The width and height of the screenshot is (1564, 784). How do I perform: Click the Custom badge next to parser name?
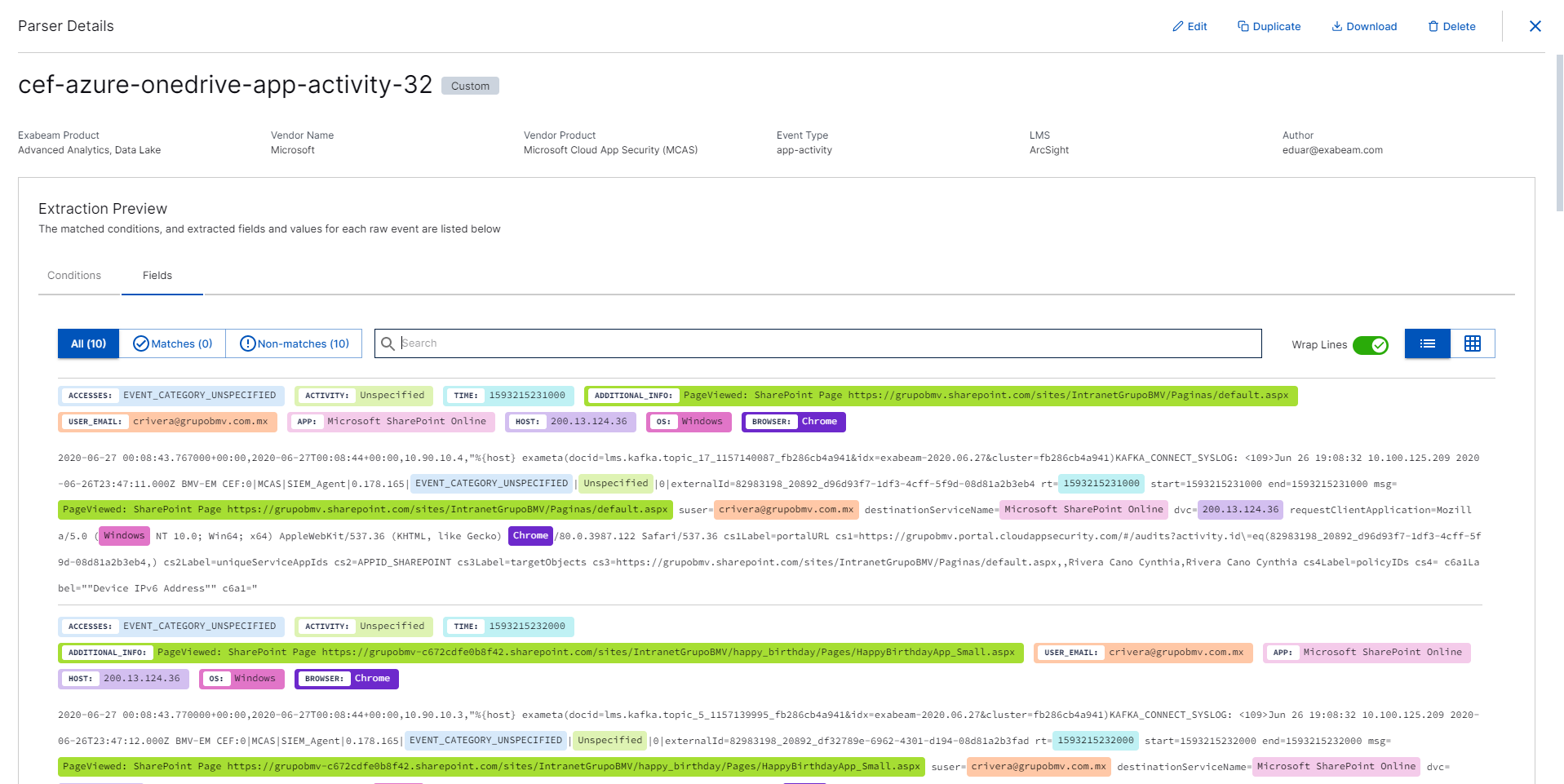(x=470, y=86)
